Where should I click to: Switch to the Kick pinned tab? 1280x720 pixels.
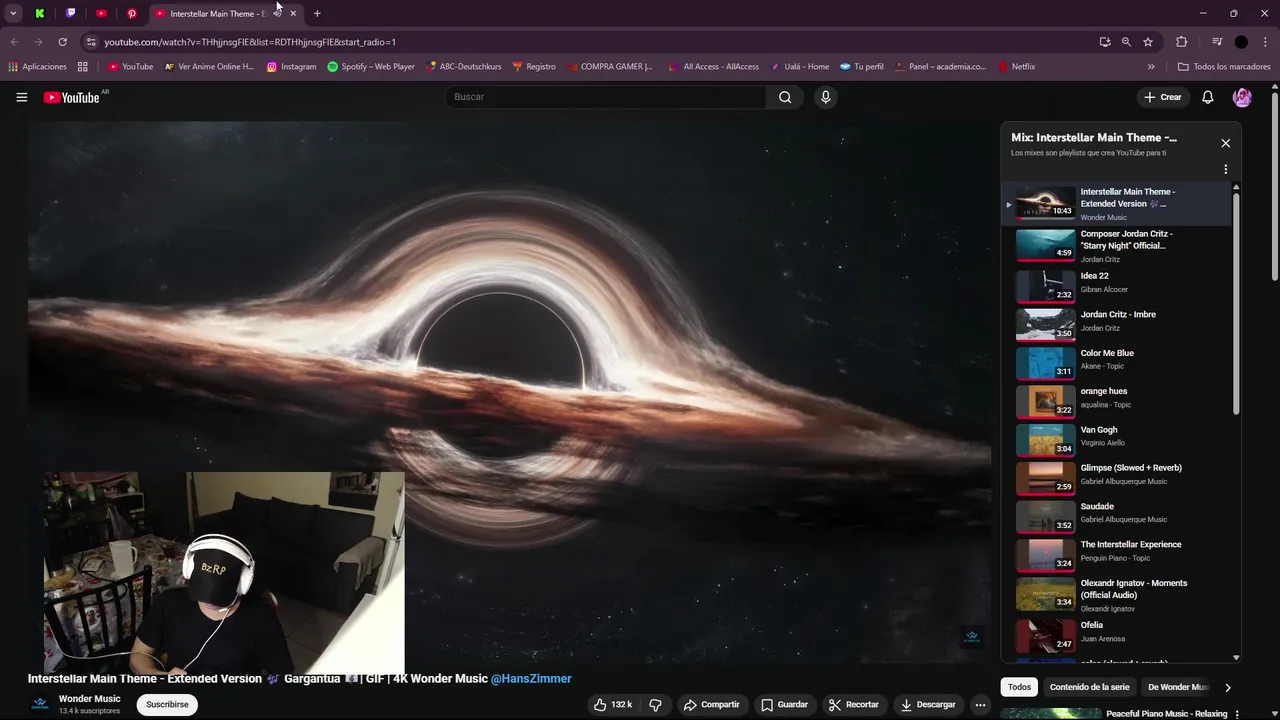click(40, 13)
